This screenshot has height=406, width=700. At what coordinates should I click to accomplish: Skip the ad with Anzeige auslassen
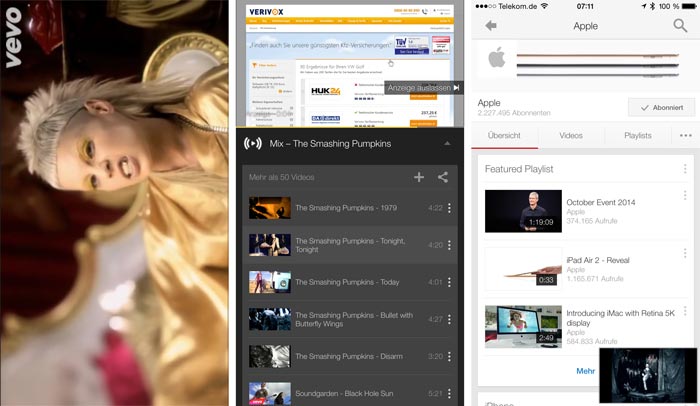[423, 88]
